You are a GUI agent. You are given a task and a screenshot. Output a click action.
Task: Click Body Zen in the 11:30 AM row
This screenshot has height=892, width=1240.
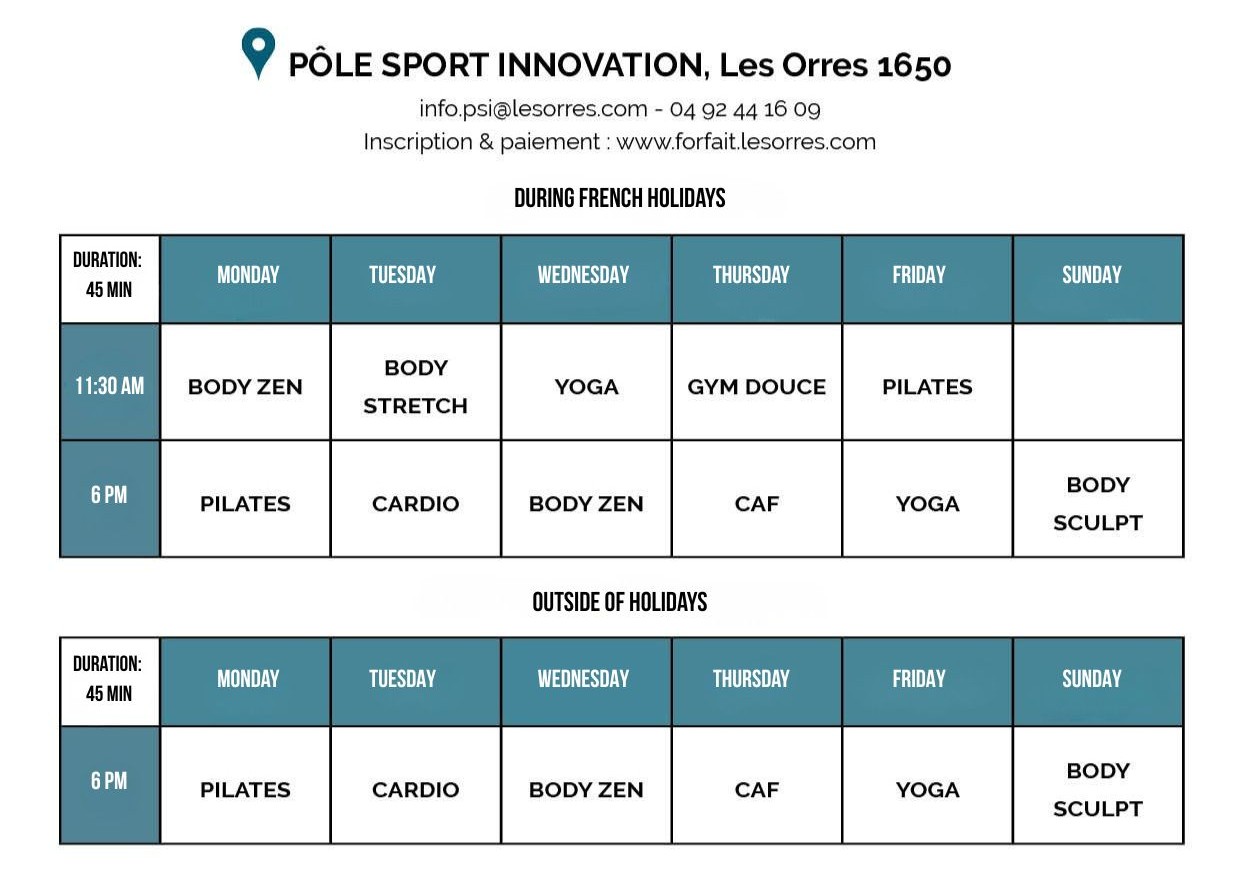(x=245, y=387)
